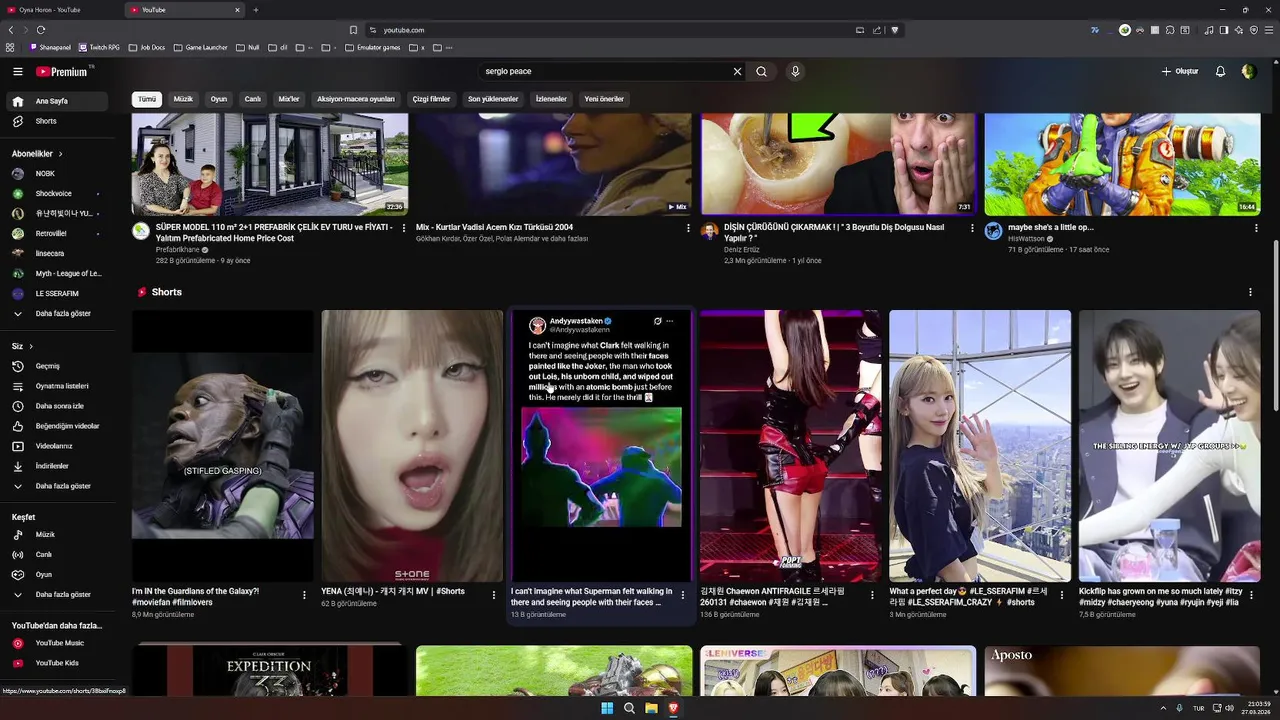The height and width of the screenshot is (720, 1280).
Task: Open the Emulator games bookmark folder
Action: pos(372,47)
